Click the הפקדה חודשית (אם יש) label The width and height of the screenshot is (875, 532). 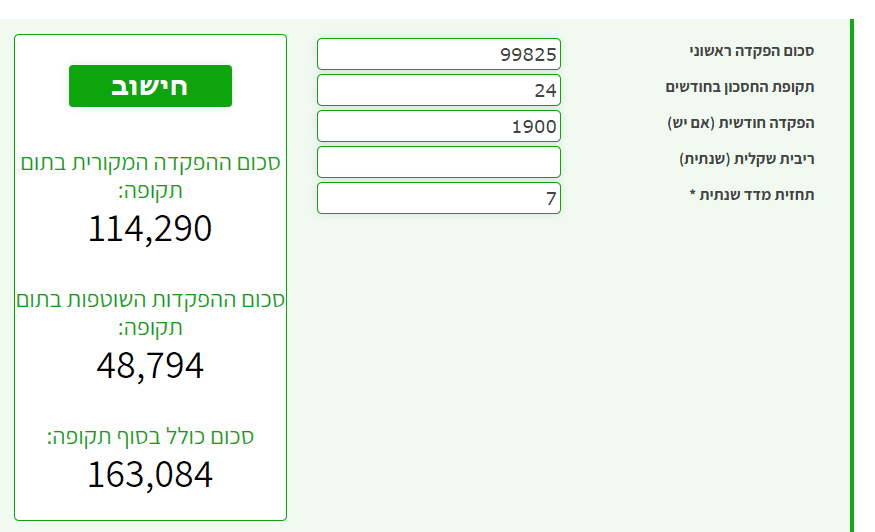tap(741, 123)
